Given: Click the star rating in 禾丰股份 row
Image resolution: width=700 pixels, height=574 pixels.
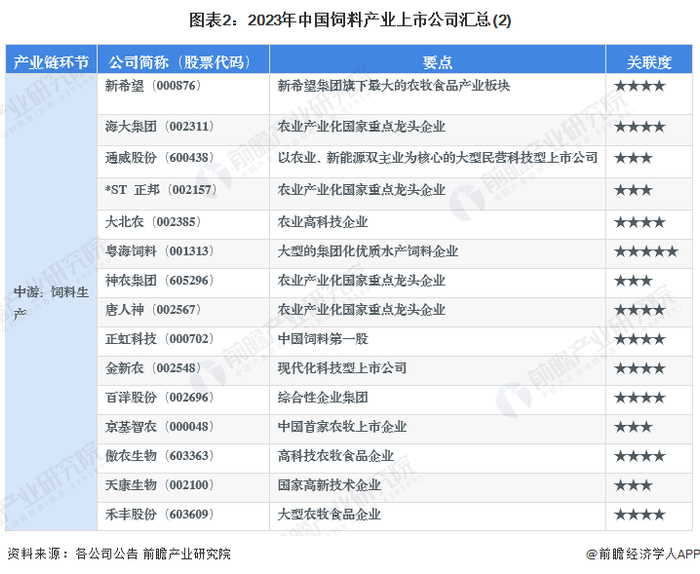Looking at the screenshot, I should (x=640, y=515).
